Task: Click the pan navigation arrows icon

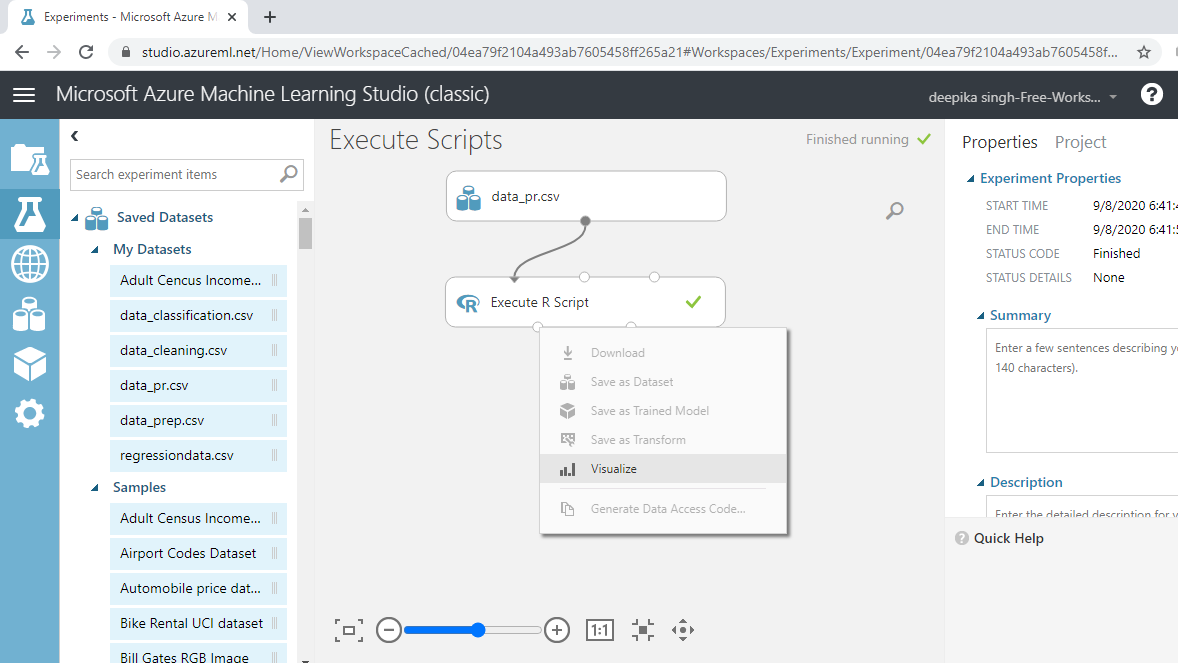Action: click(x=683, y=630)
